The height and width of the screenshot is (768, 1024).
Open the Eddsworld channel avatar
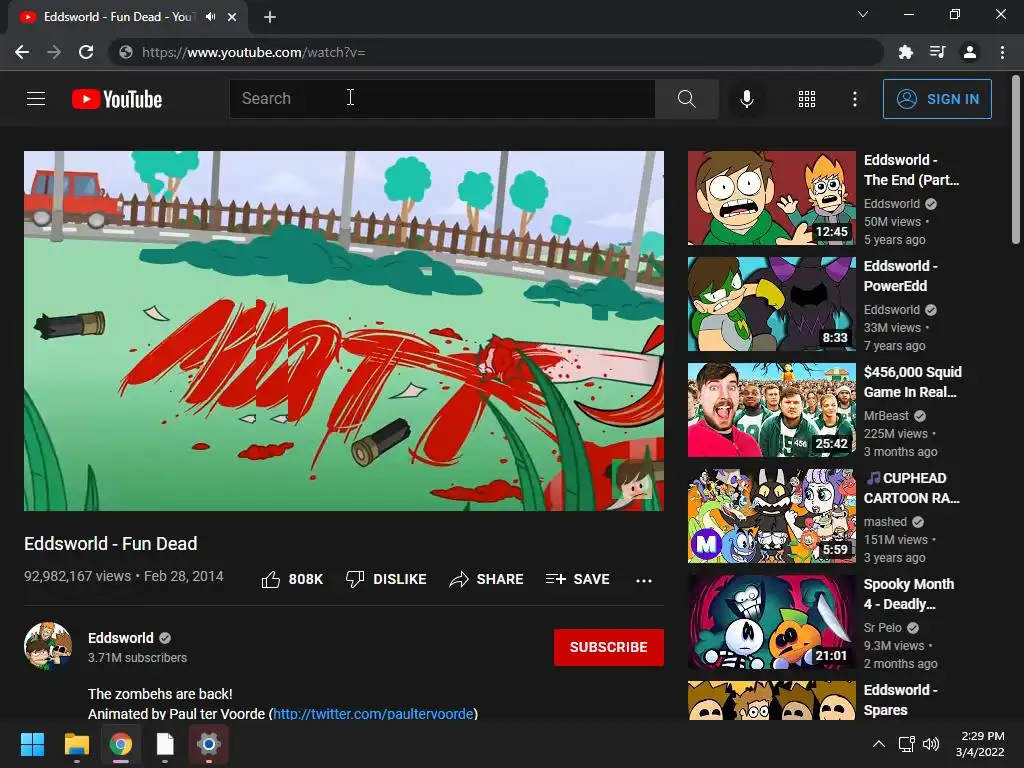[48, 646]
